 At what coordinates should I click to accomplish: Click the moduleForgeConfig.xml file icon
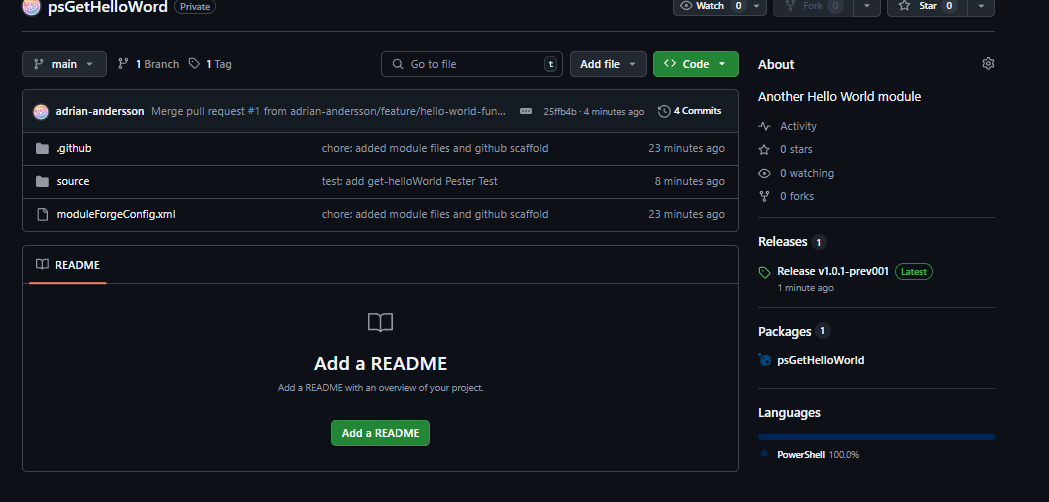pyautogui.click(x=42, y=214)
